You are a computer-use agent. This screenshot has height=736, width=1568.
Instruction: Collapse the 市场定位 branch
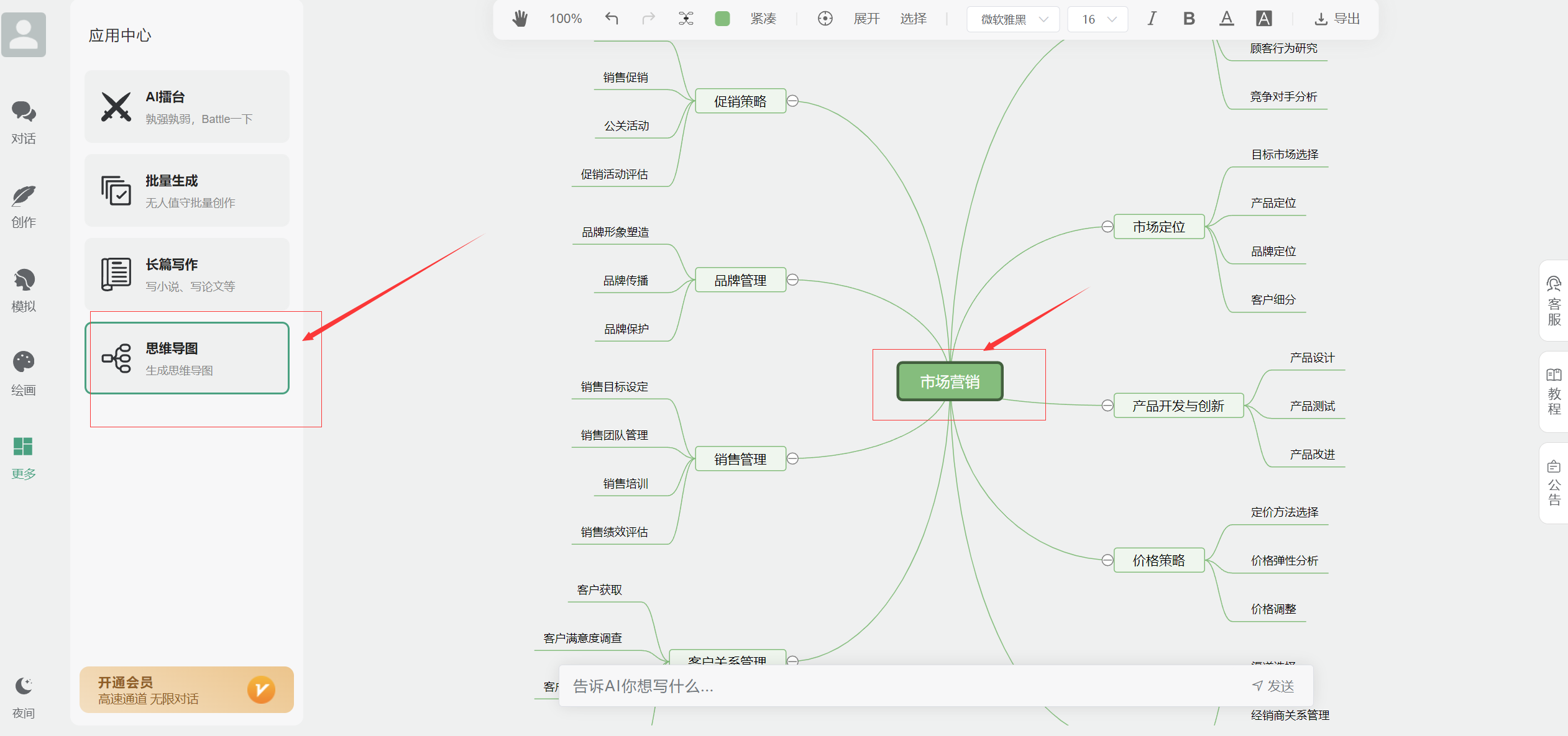click(1107, 227)
